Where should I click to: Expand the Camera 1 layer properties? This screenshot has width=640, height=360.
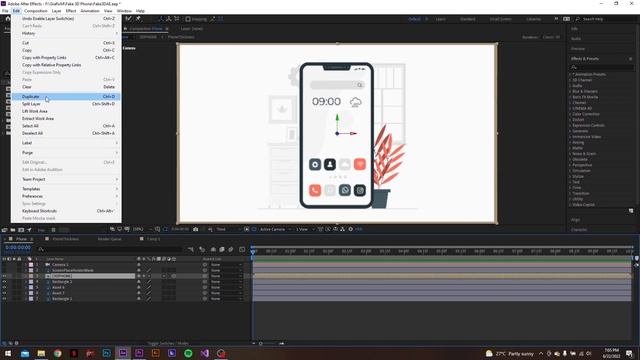coord(26,264)
